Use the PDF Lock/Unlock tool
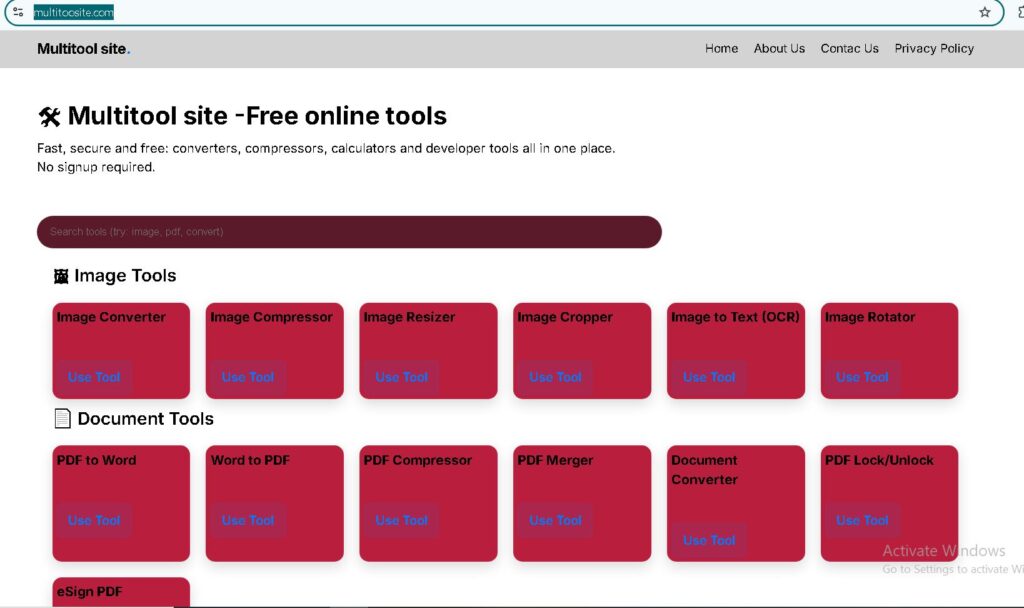 pyautogui.click(x=862, y=520)
